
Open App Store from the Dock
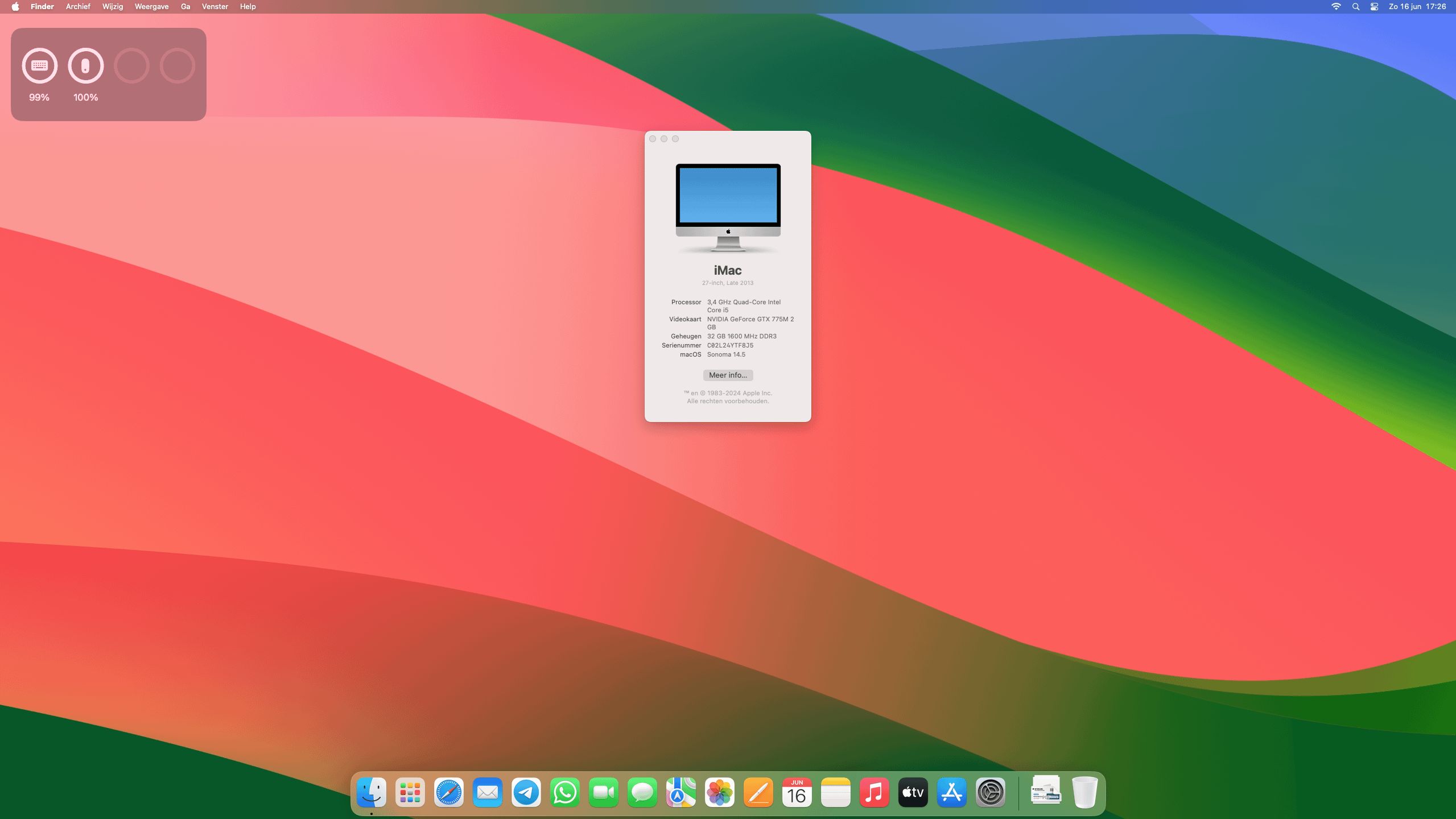click(x=952, y=792)
